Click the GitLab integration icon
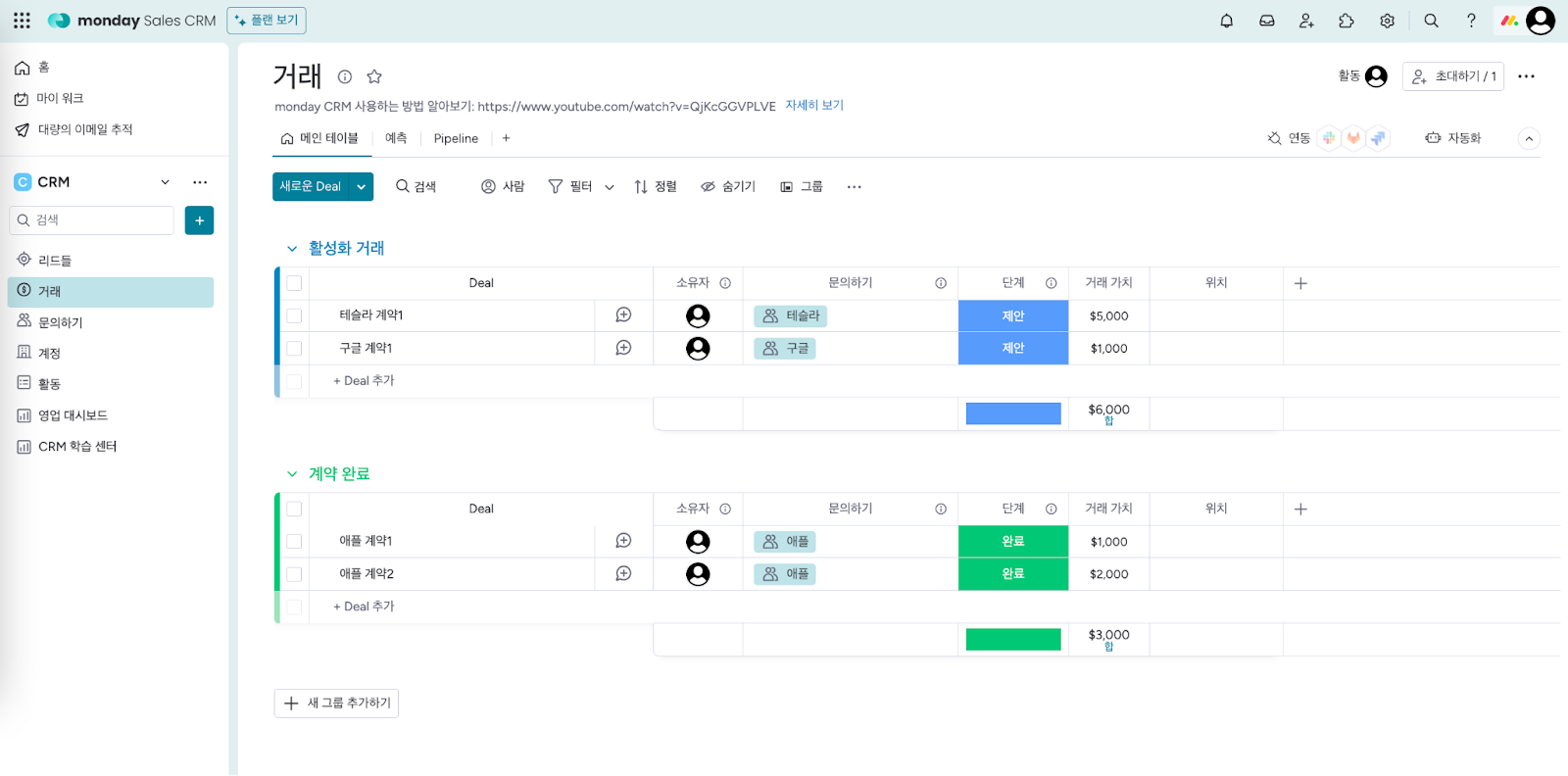 click(x=1353, y=138)
